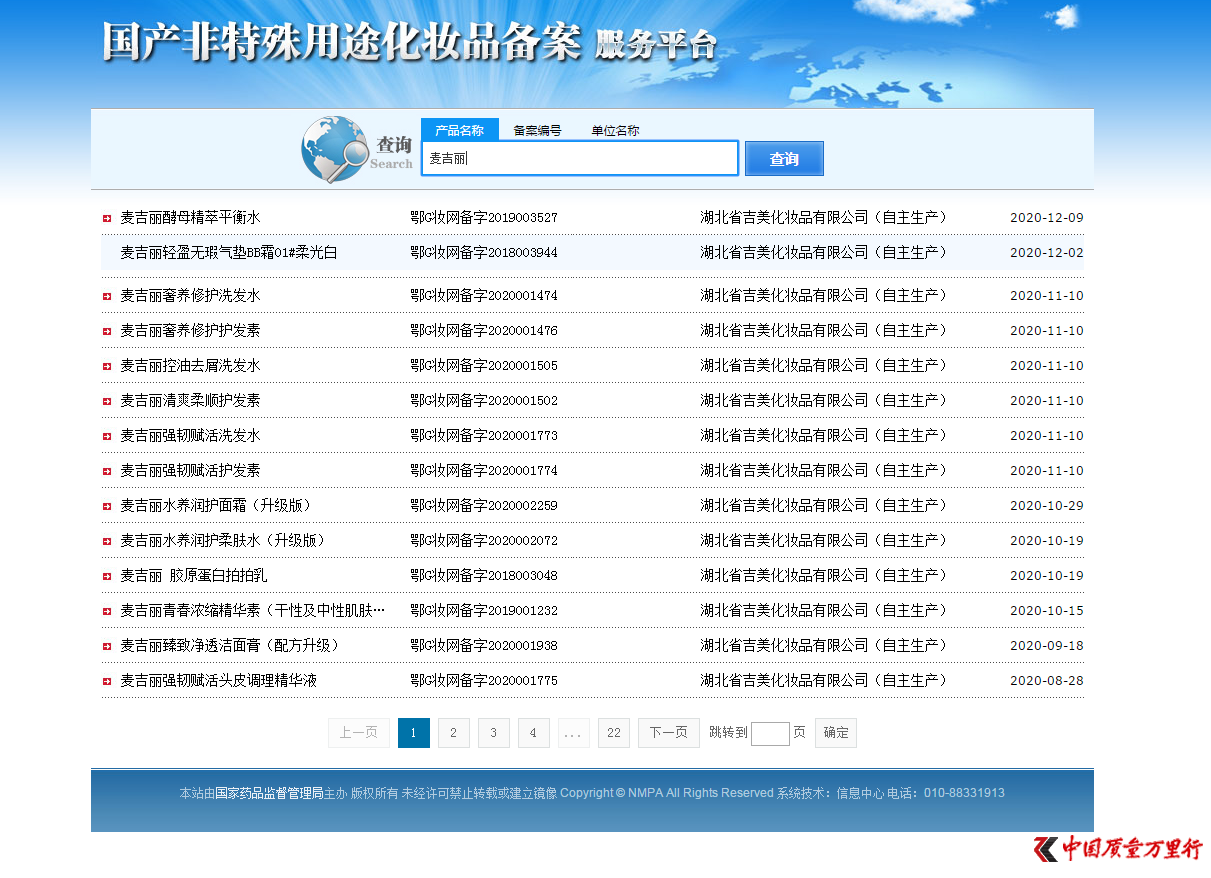Click 国家药品监督管理局 footer link
This screenshot has width=1211, height=878.
(x=269, y=793)
